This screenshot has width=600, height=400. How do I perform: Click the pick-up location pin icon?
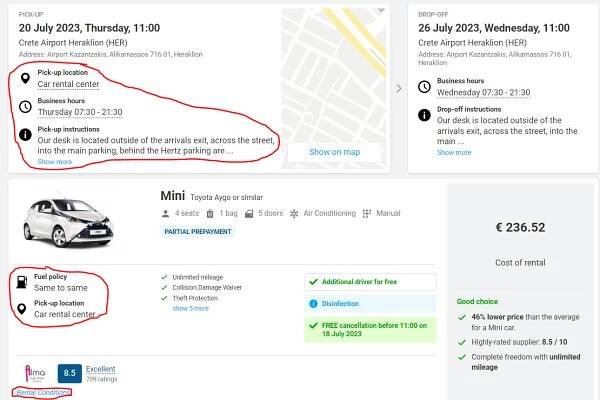point(24,79)
